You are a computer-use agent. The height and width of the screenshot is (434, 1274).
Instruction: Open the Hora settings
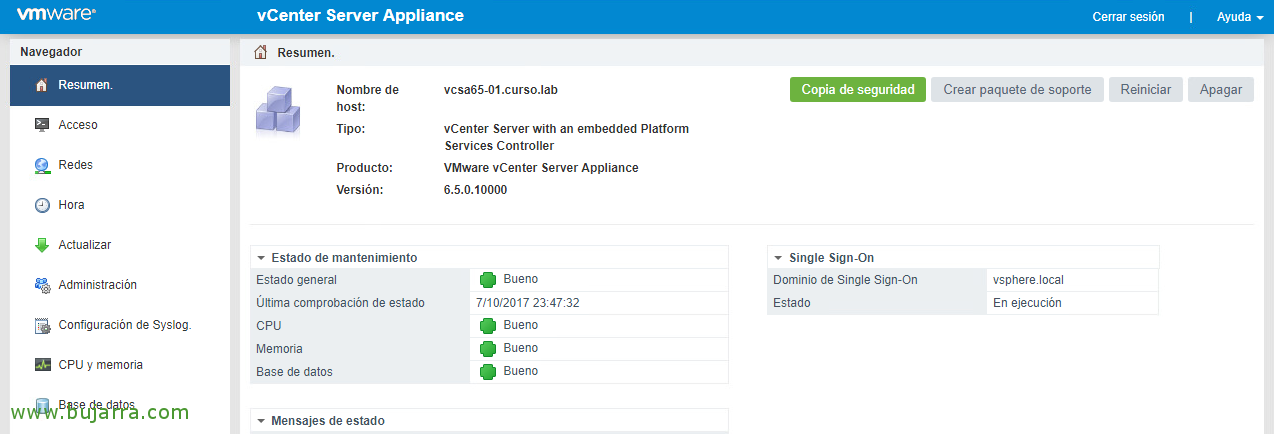pos(120,205)
